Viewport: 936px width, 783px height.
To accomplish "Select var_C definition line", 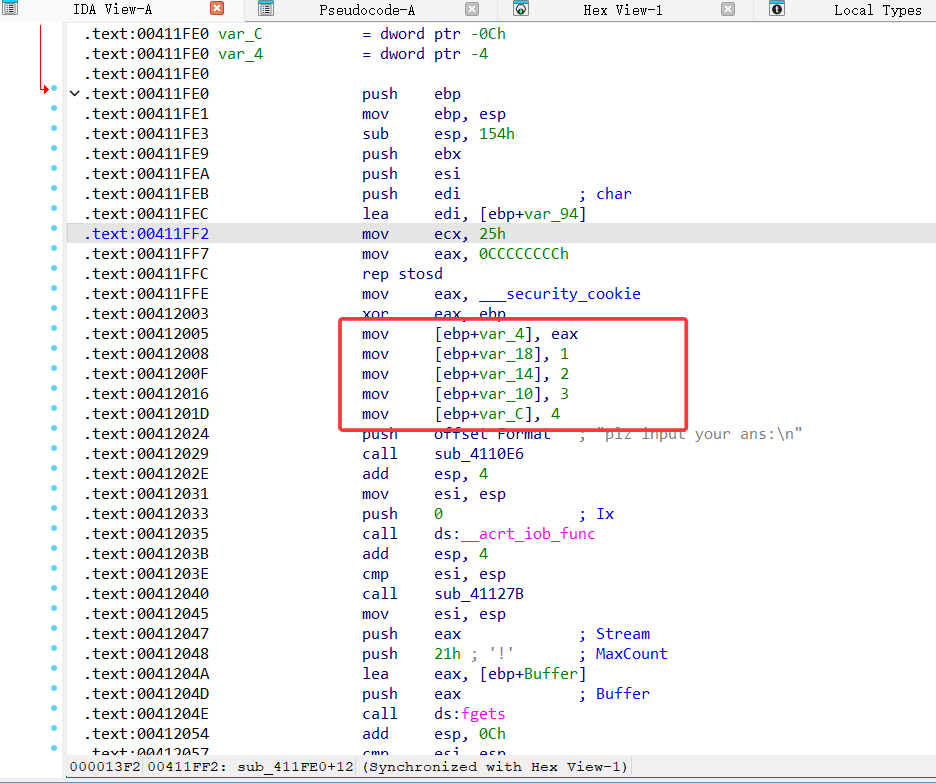I will [x=295, y=34].
